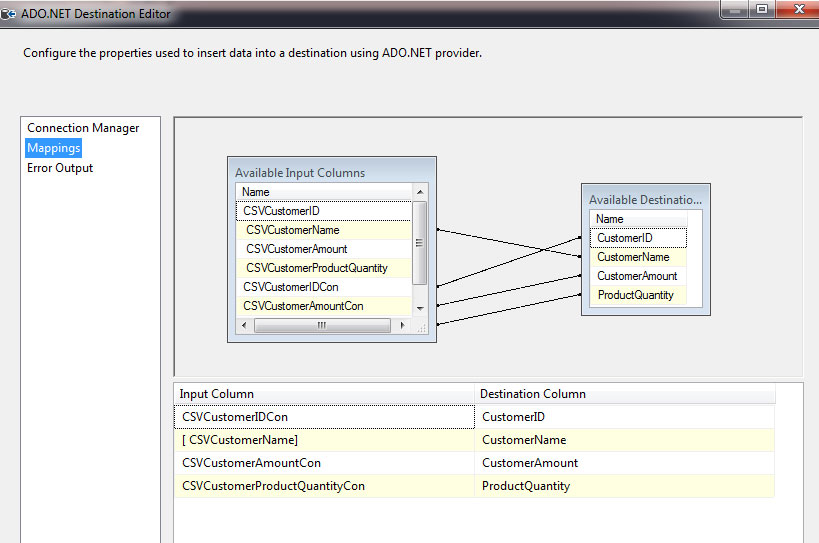The width and height of the screenshot is (819, 543).
Task: Open the Error Output page
Action: (60, 168)
